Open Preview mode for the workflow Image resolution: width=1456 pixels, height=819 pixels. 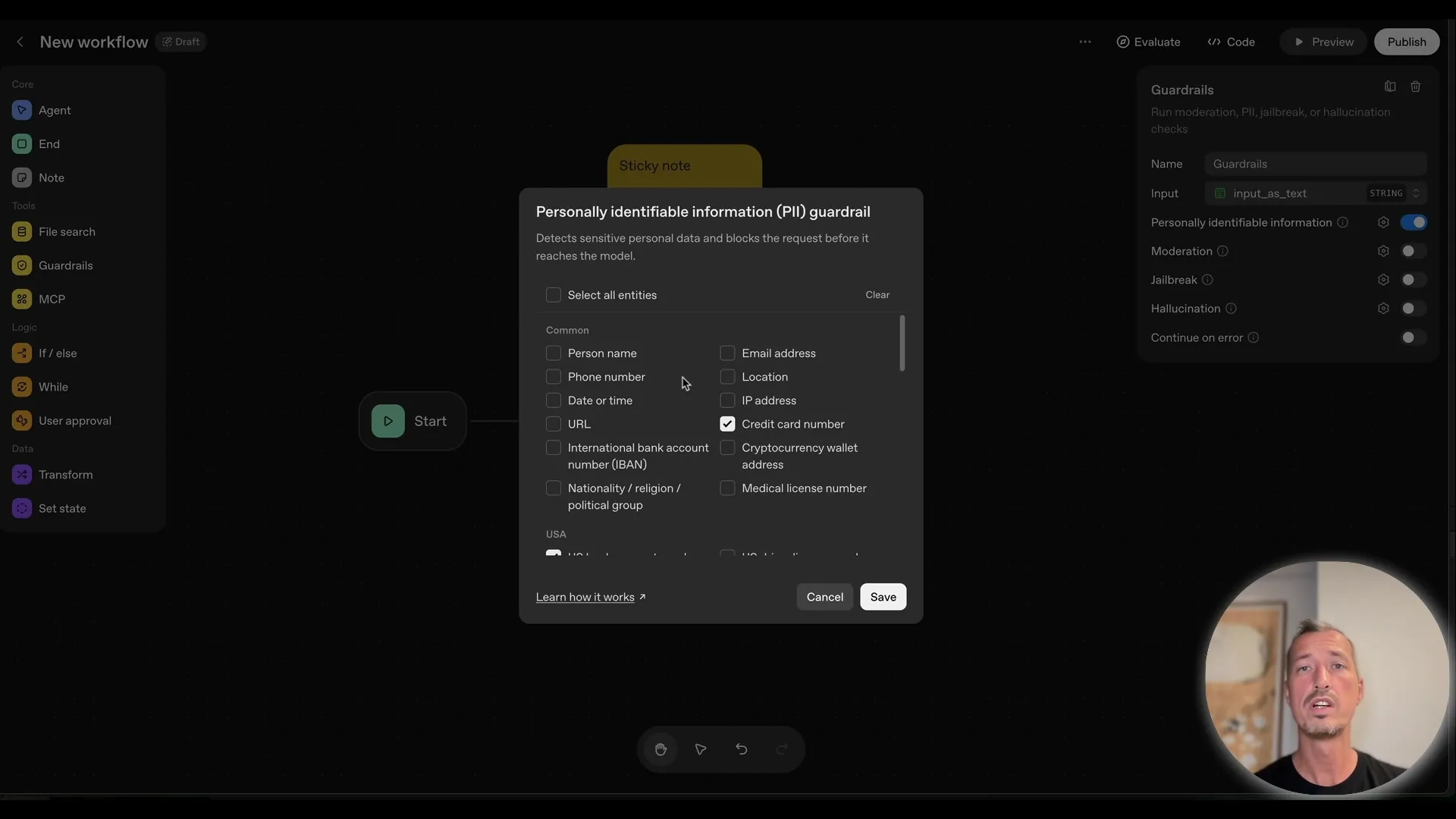[1323, 42]
